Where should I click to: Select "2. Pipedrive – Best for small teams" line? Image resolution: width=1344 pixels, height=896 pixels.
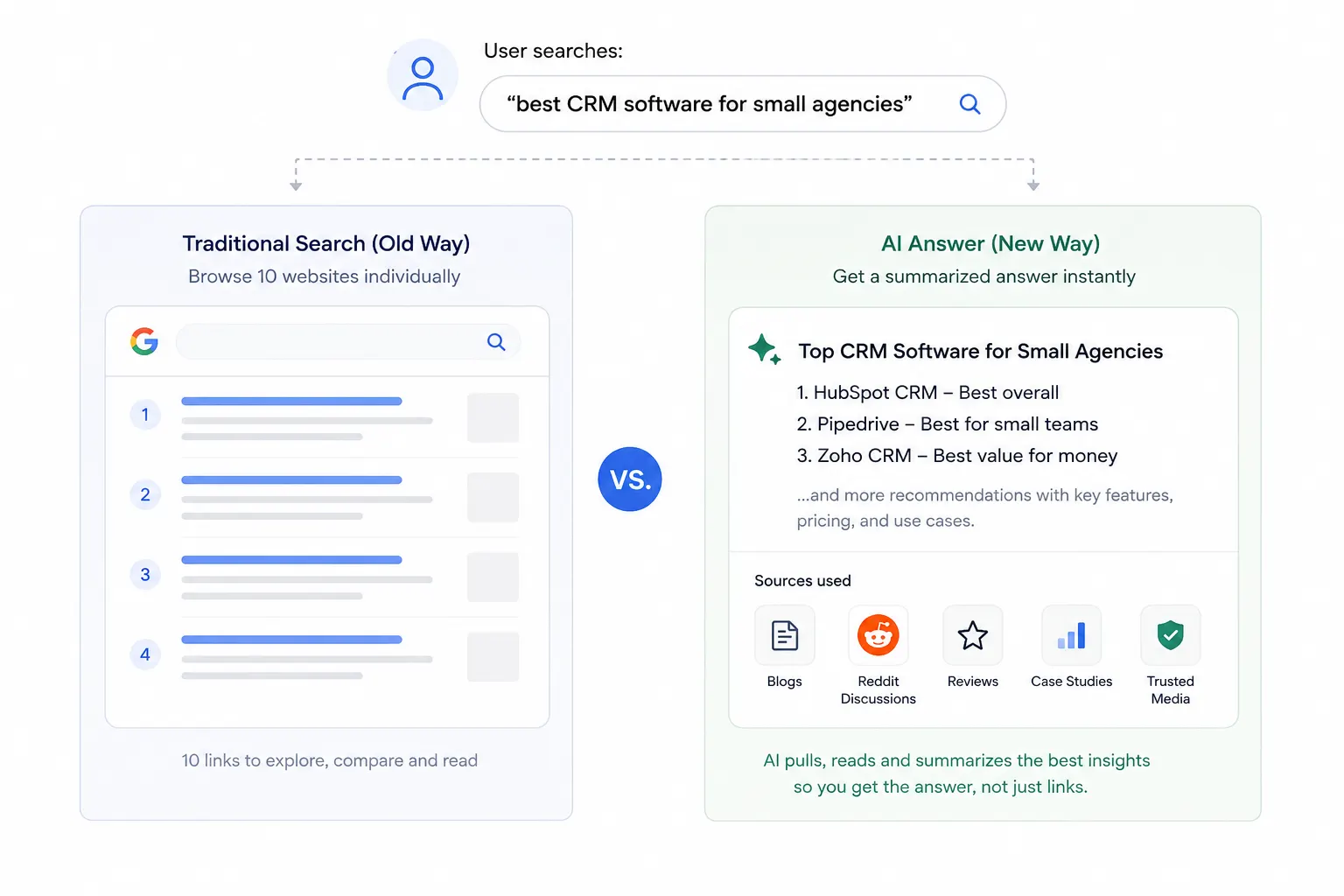(948, 424)
